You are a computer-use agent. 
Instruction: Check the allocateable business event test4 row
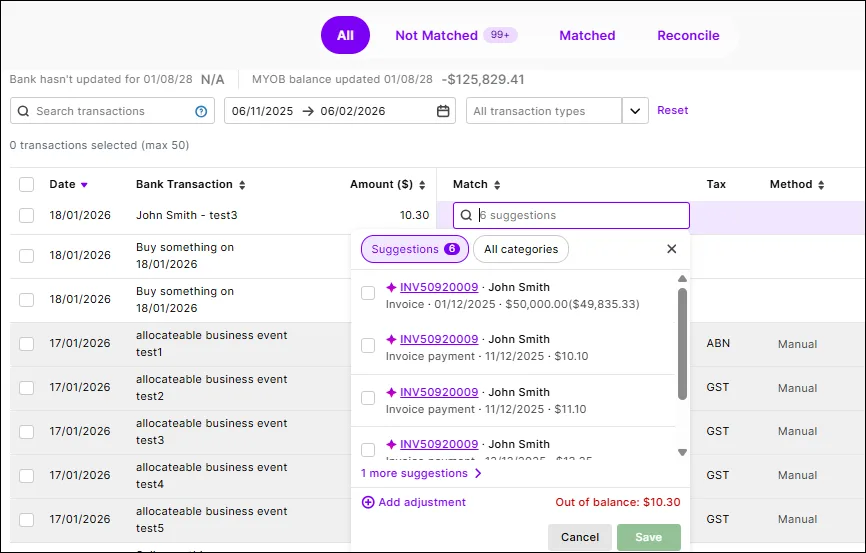coord(27,476)
